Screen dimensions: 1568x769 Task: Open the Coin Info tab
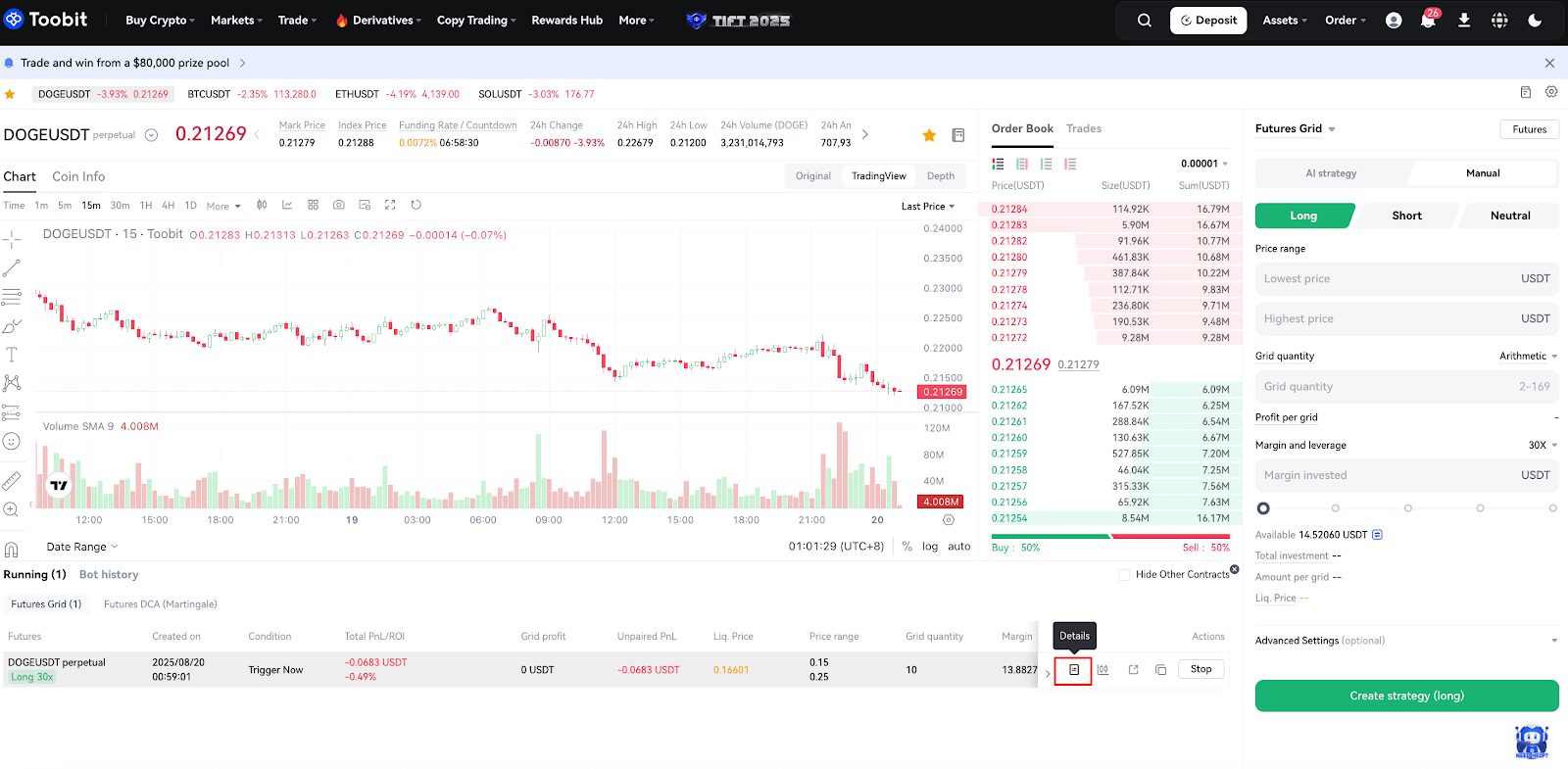click(x=78, y=176)
